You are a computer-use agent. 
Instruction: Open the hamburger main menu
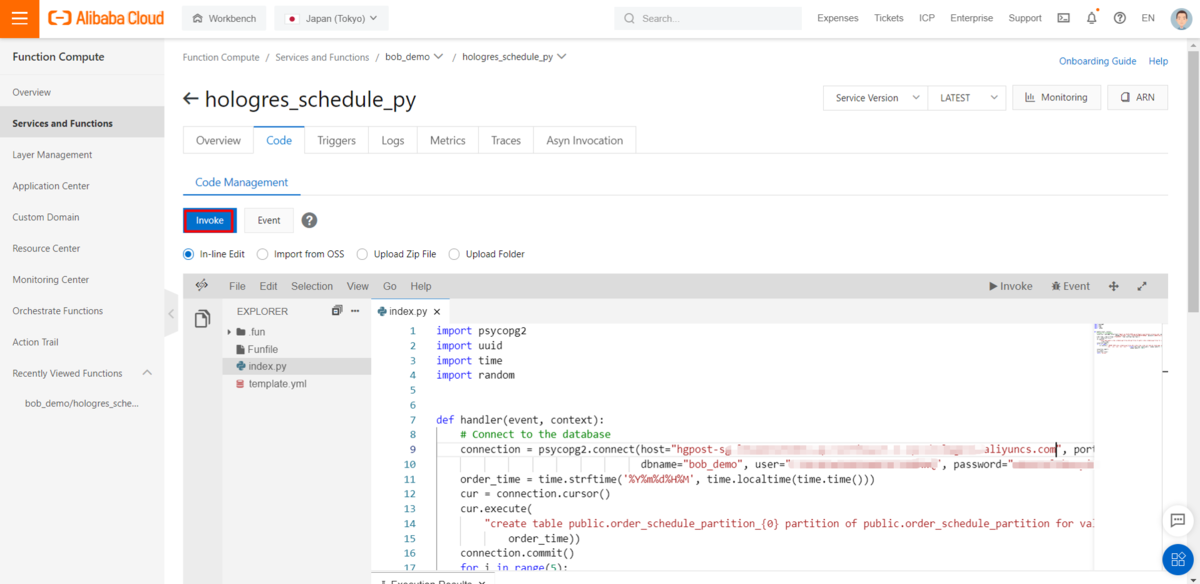[x=19, y=18]
